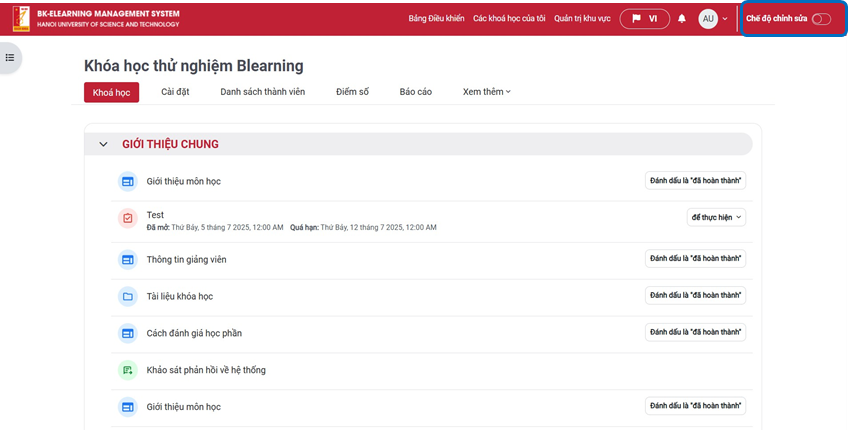848x430 pixels.
Task: Mark last Giới thiệu môn học as completed
Action: point(695,406)
